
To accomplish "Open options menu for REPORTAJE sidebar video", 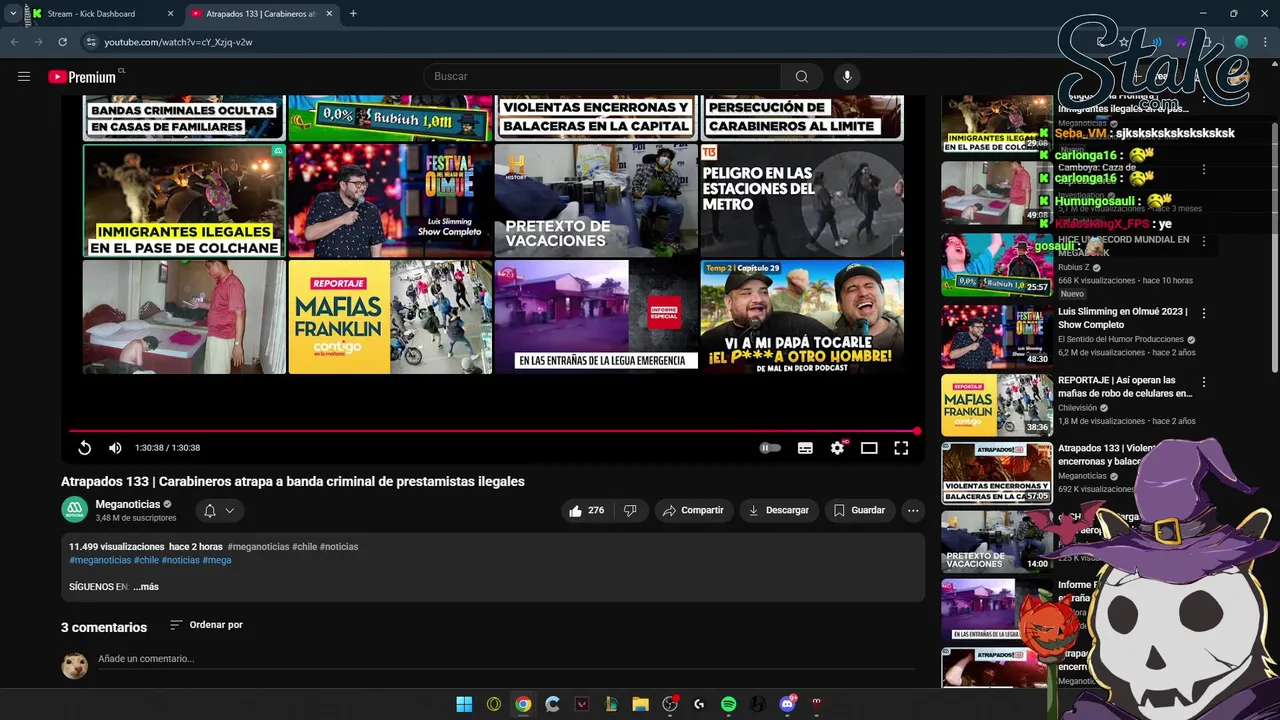I will click(1204, 382).
